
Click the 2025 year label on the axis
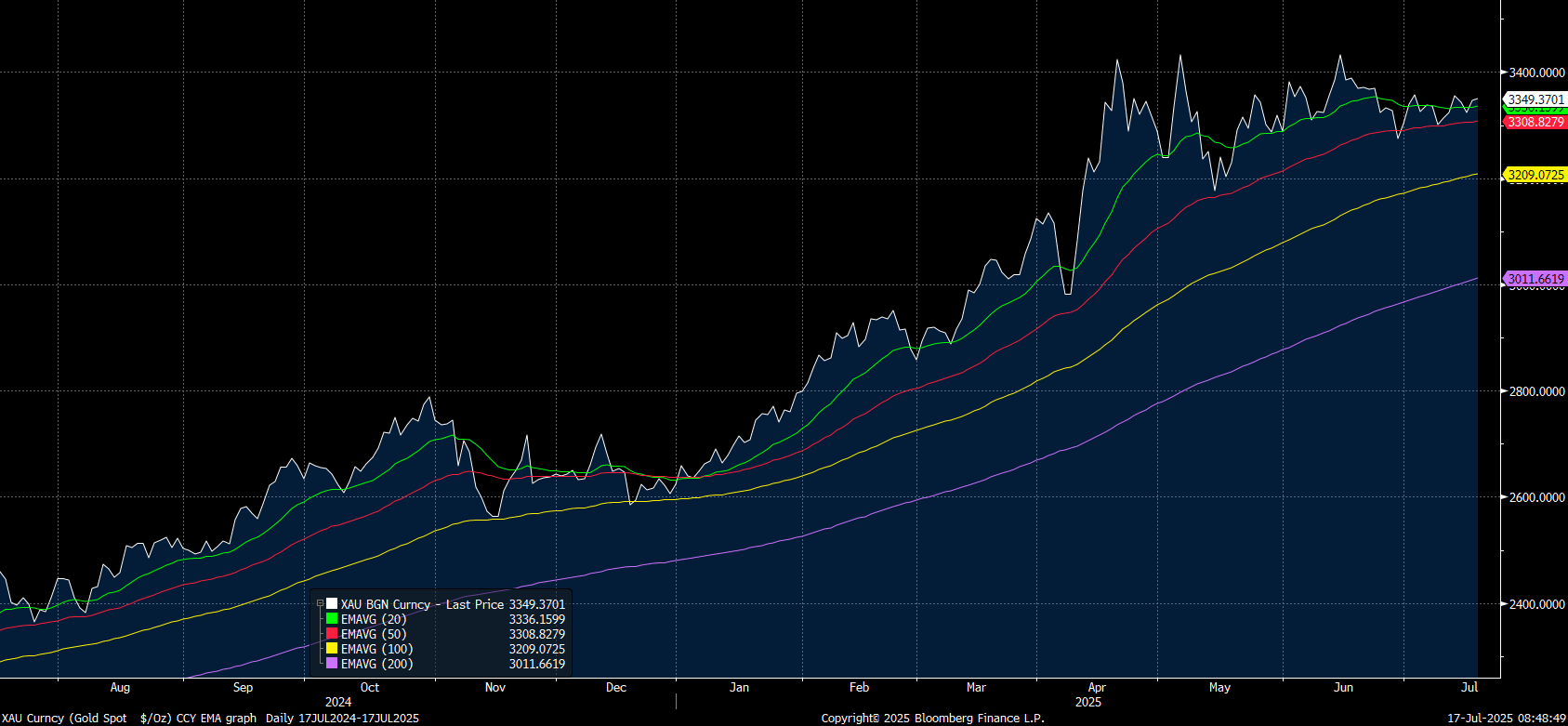(1088, 702)
